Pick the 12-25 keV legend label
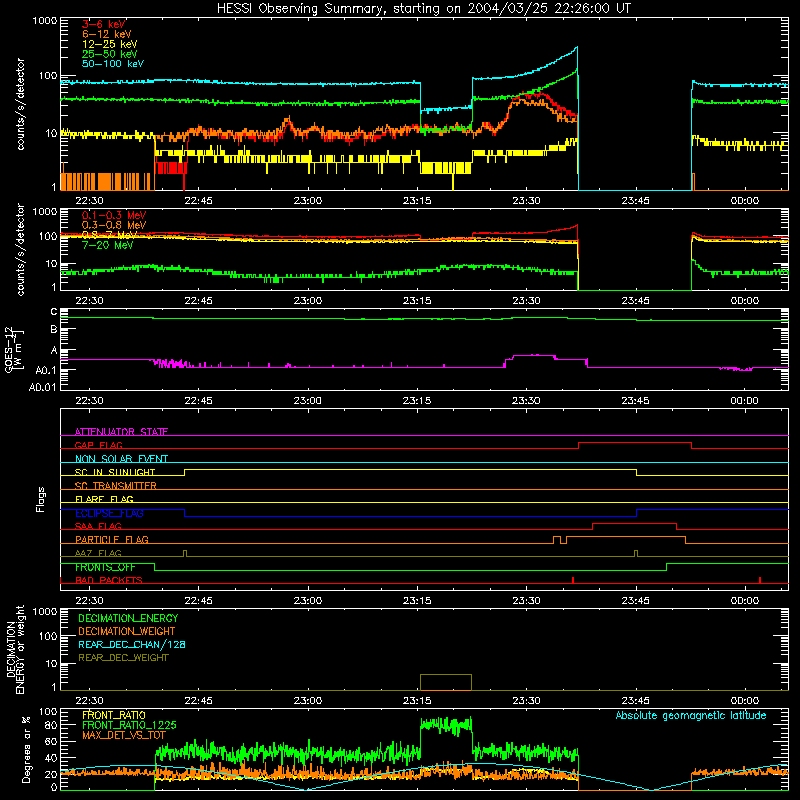 pos(110,44)
